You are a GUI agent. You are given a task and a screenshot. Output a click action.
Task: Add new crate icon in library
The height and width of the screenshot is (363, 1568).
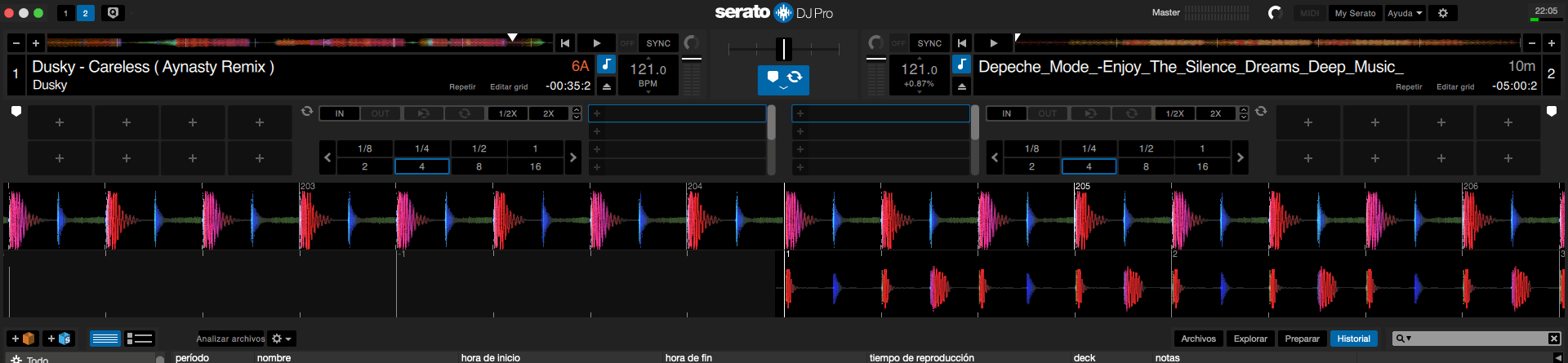tap(23, 339)
